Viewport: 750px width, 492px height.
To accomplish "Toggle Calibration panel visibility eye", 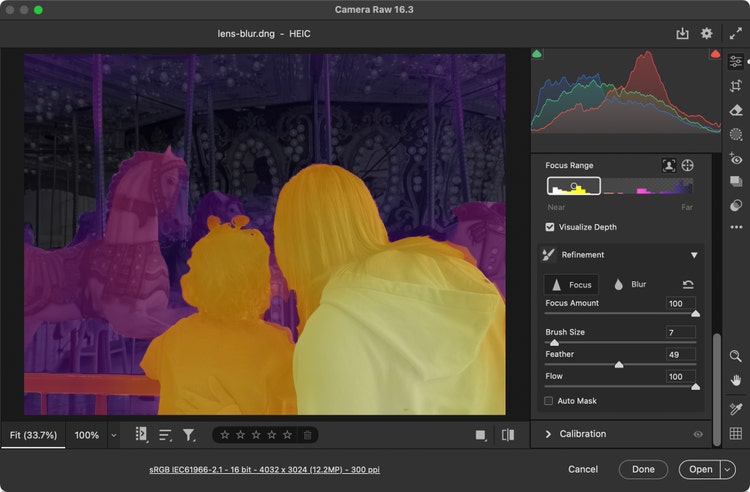I will [698, 434].
